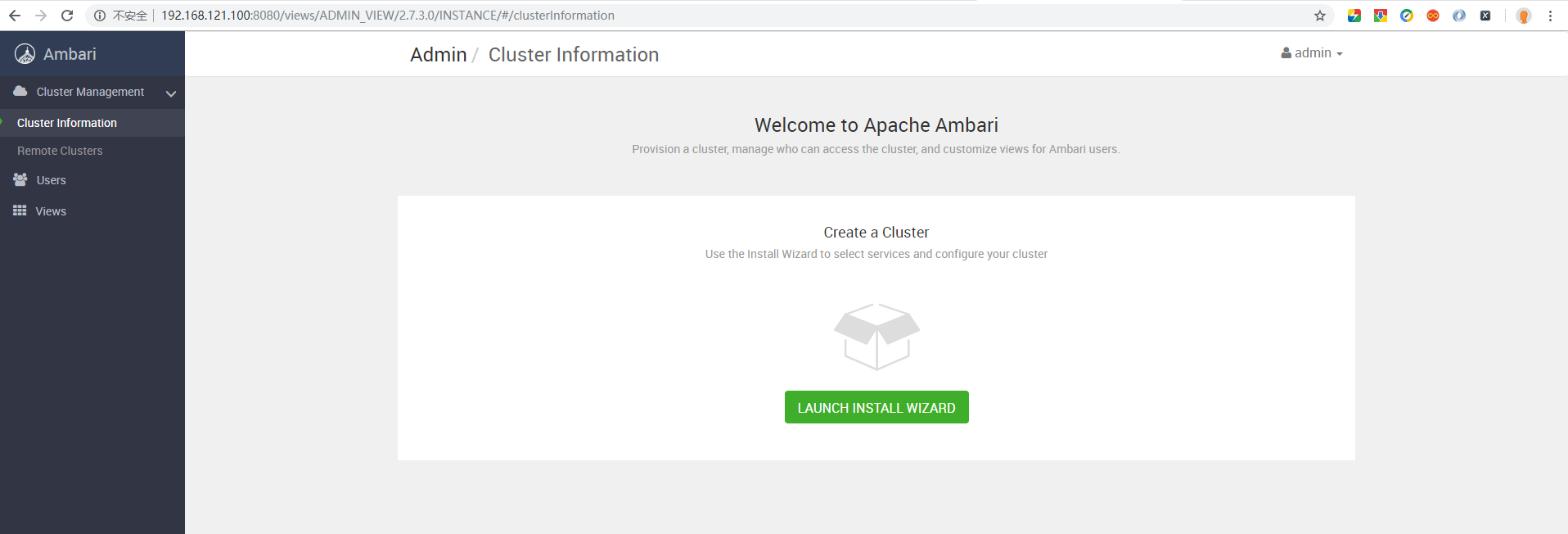Click the Ambari logo icon

25,54
